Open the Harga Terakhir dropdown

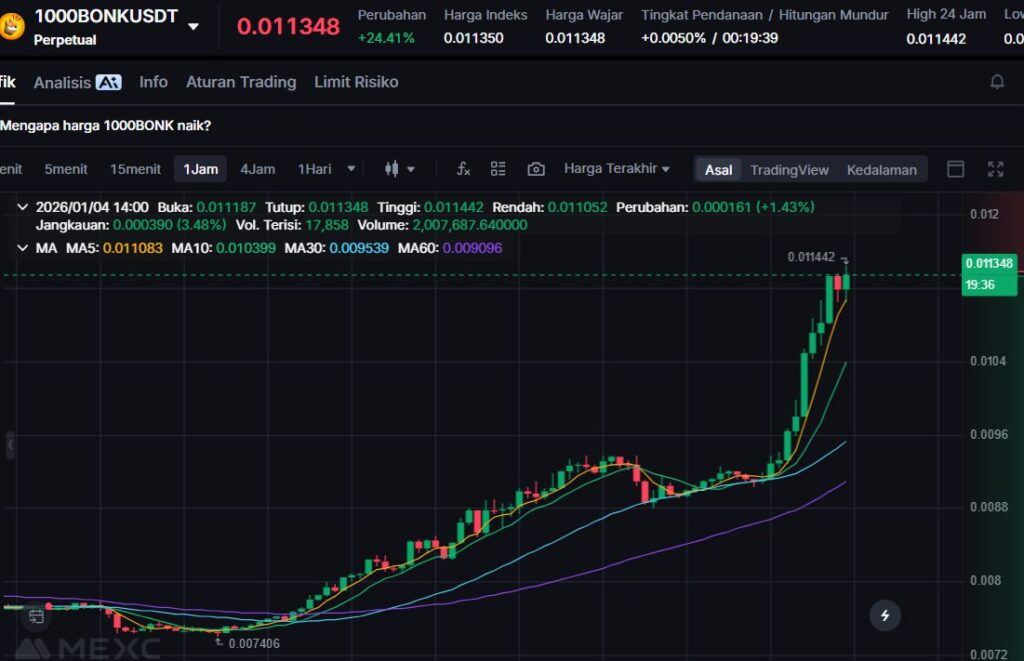click(x=616, y=169)
